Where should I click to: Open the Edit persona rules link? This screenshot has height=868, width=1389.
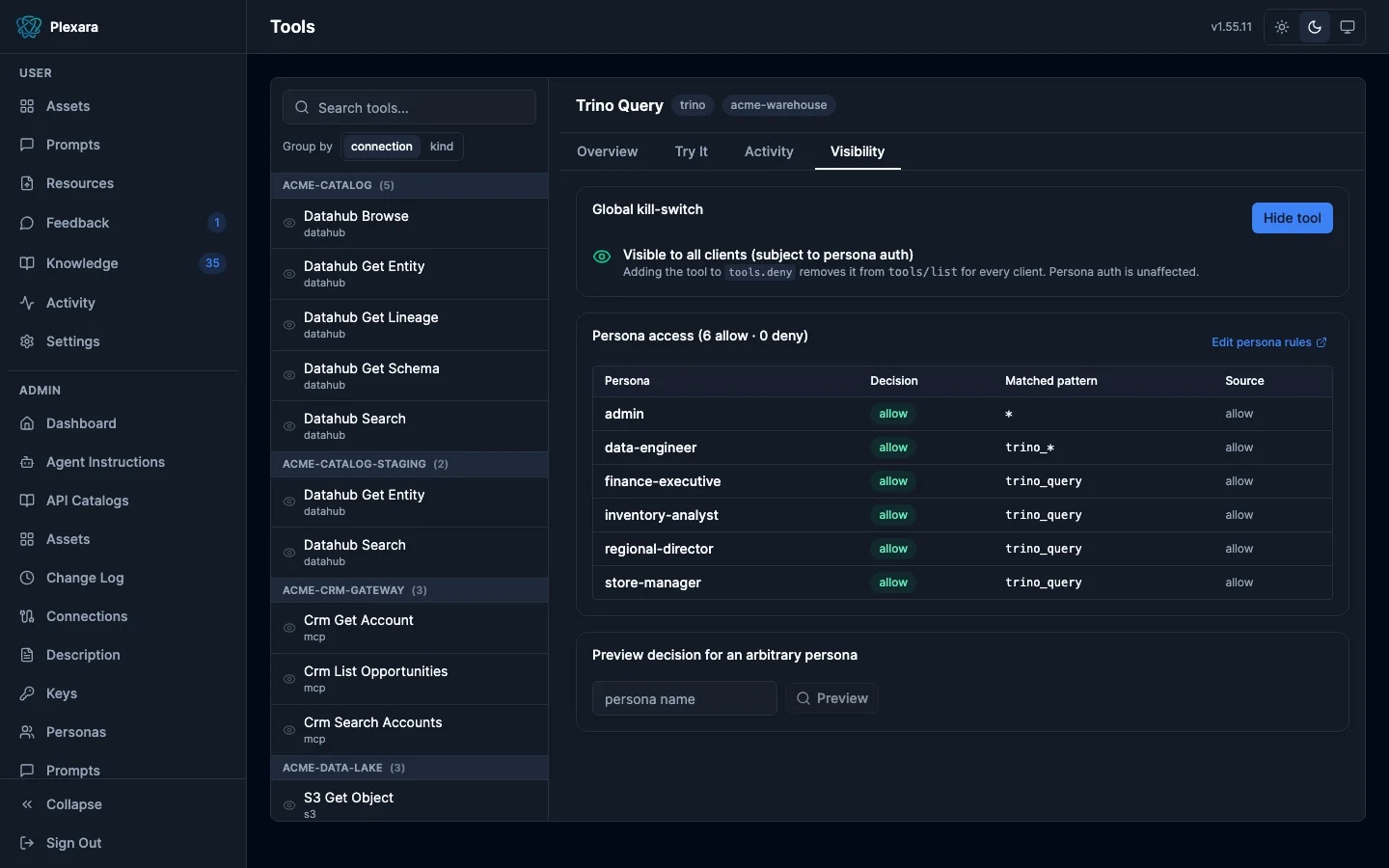pos(1269,342)
